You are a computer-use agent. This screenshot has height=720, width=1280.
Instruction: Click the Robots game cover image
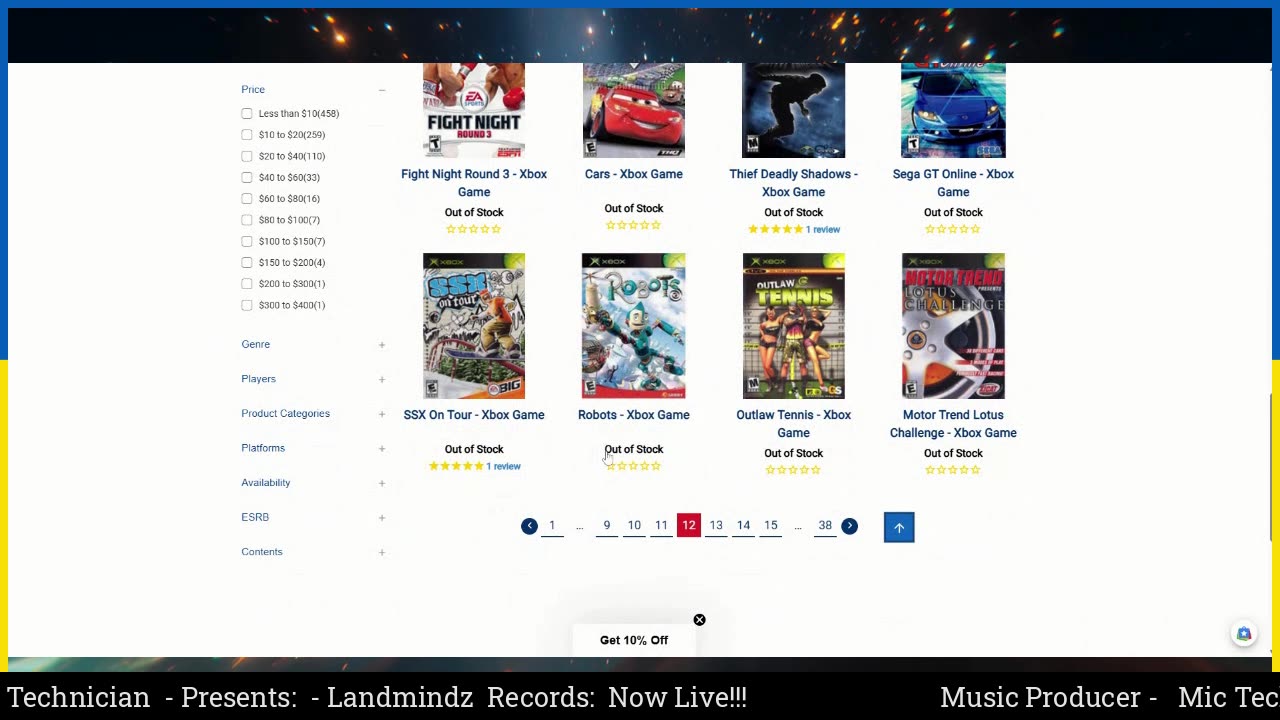click(x=634, y=326)
